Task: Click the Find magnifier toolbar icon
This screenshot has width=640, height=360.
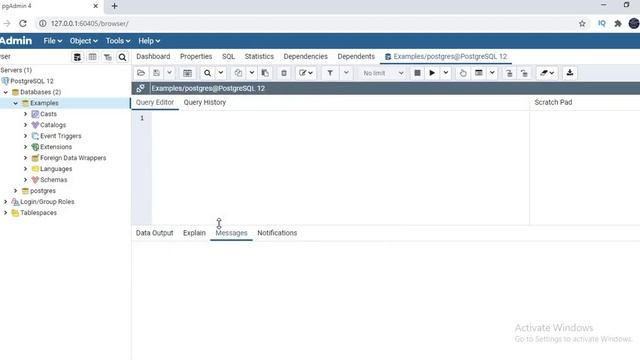Action: [207, 73]
